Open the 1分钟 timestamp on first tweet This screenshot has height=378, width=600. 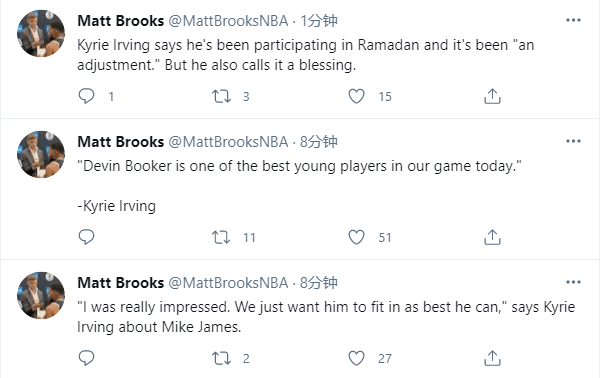click(318, 21)
